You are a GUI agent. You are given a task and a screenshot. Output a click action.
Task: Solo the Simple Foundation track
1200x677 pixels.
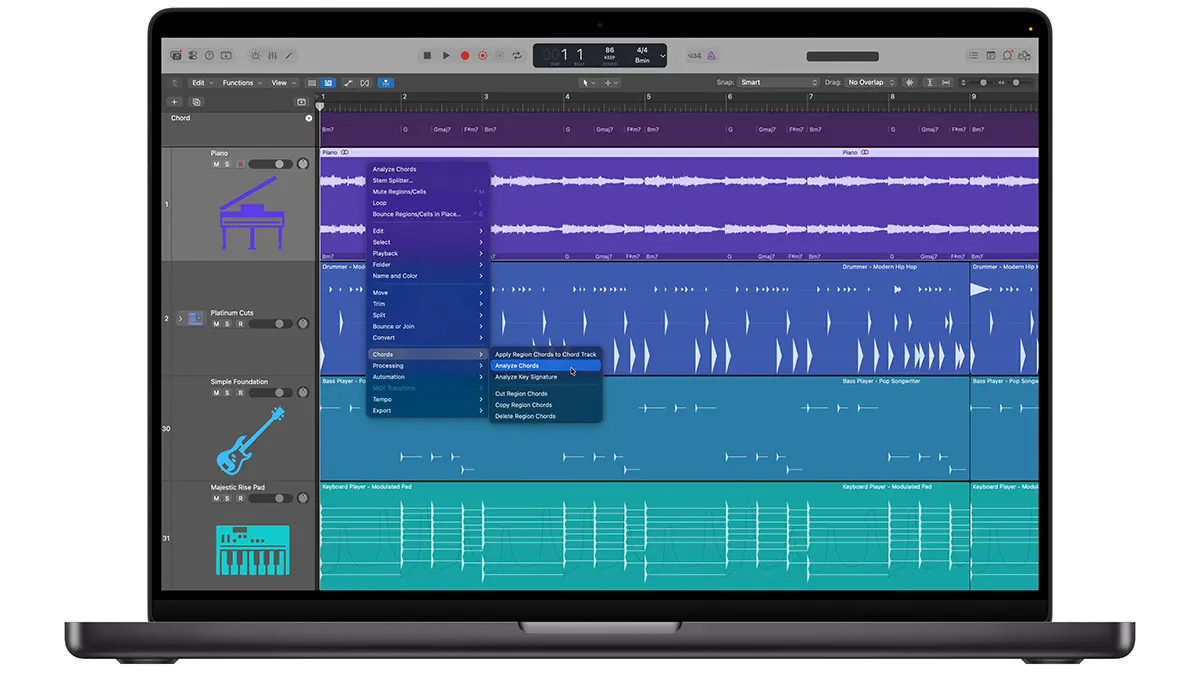(x=228, y=393)
